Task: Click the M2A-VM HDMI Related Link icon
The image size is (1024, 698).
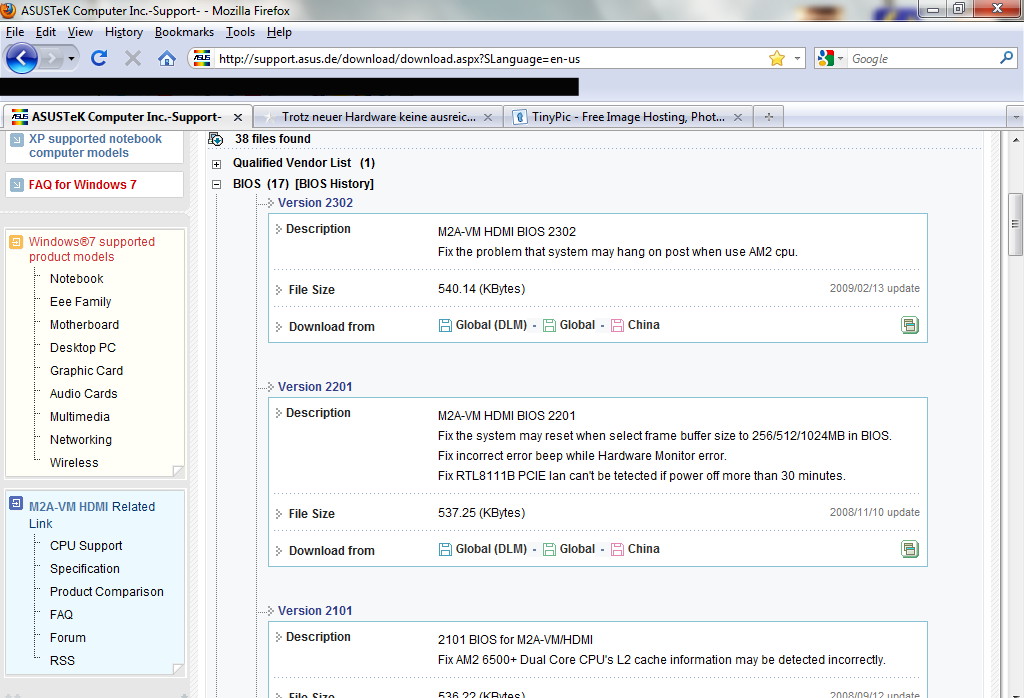Action: 16,503
